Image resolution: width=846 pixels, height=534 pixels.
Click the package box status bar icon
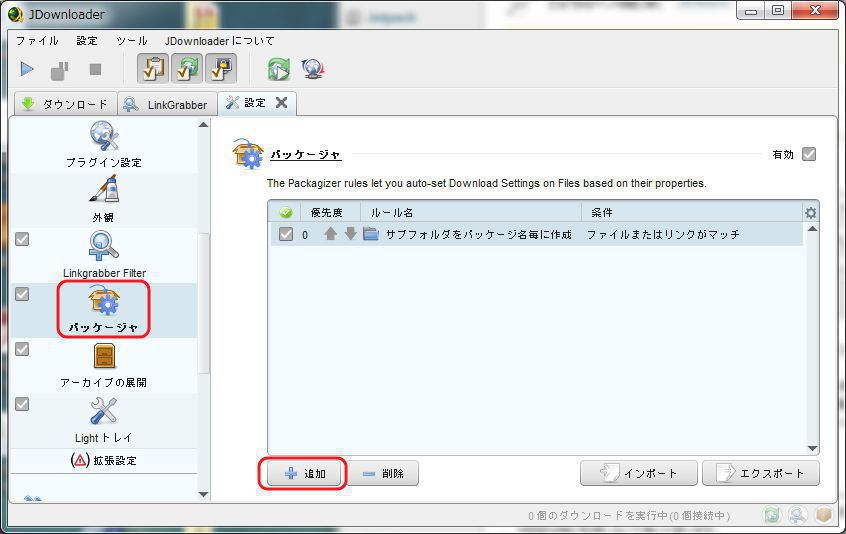click(x=823, y=515)
